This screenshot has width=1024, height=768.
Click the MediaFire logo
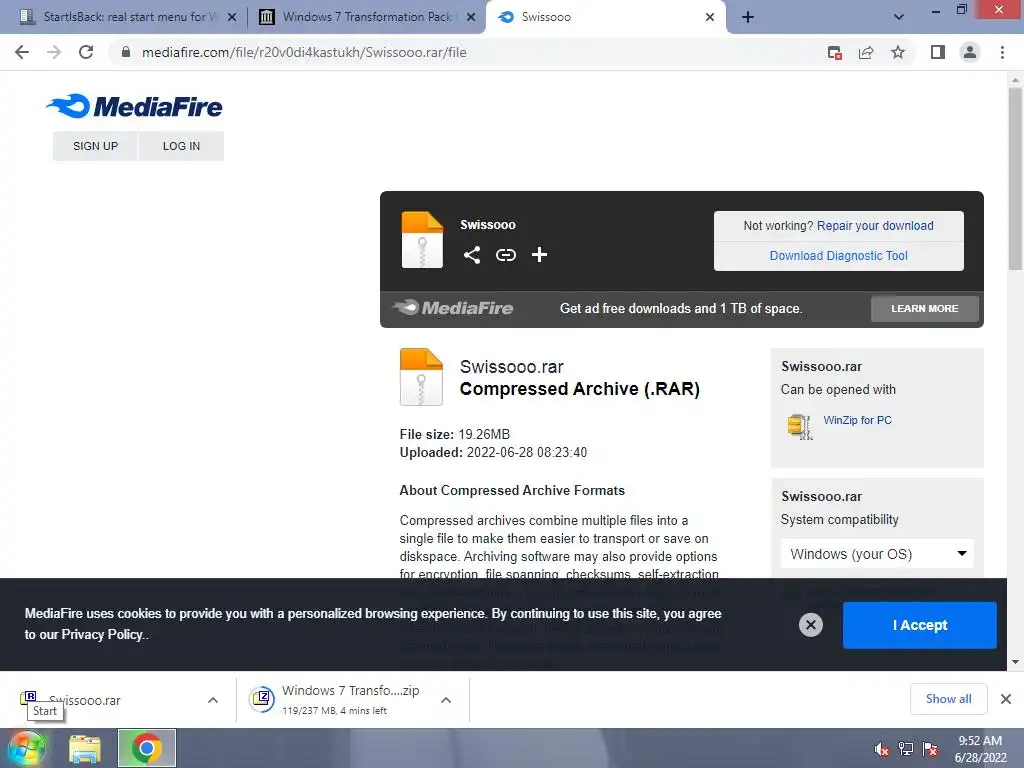[x=135, y=106]
